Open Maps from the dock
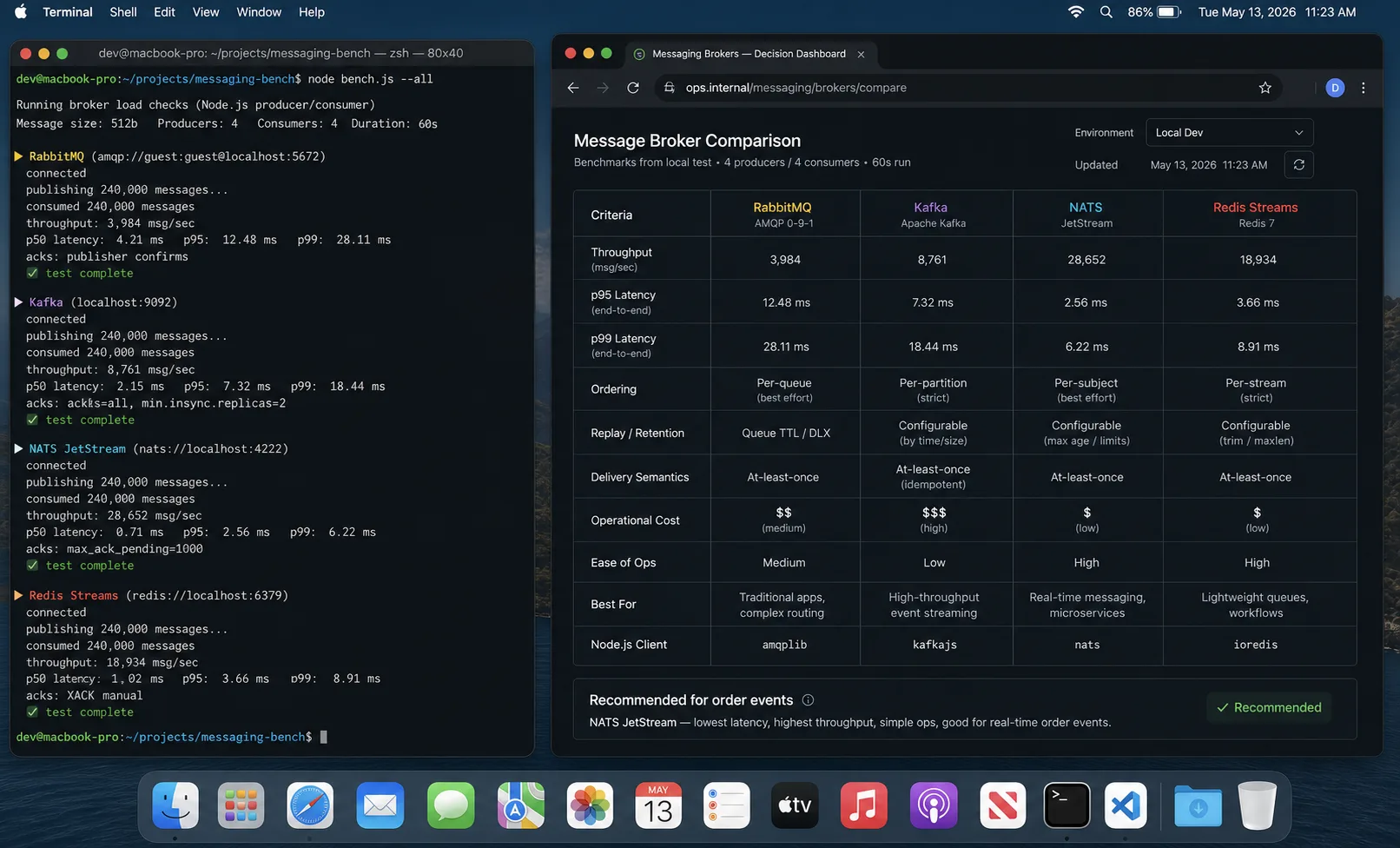 [521, 805]
